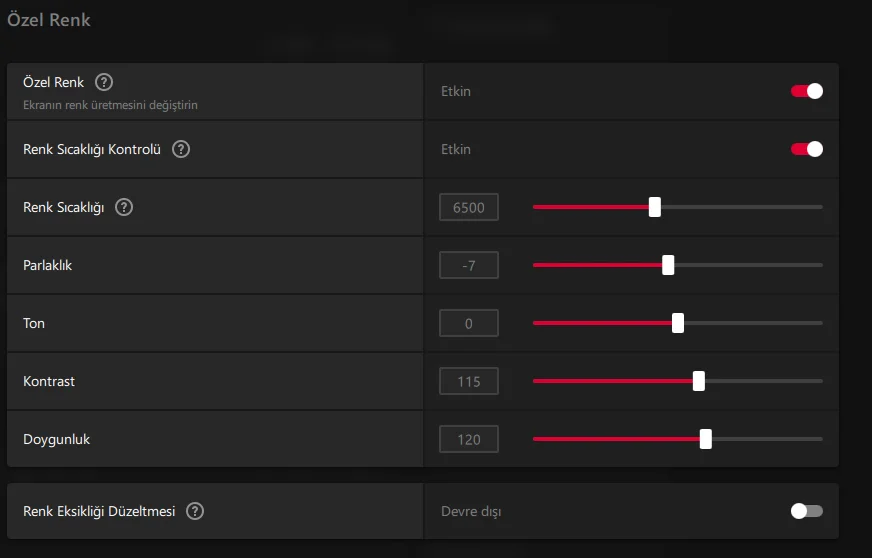Disable the Özel Renk toggle

[806, 91]
